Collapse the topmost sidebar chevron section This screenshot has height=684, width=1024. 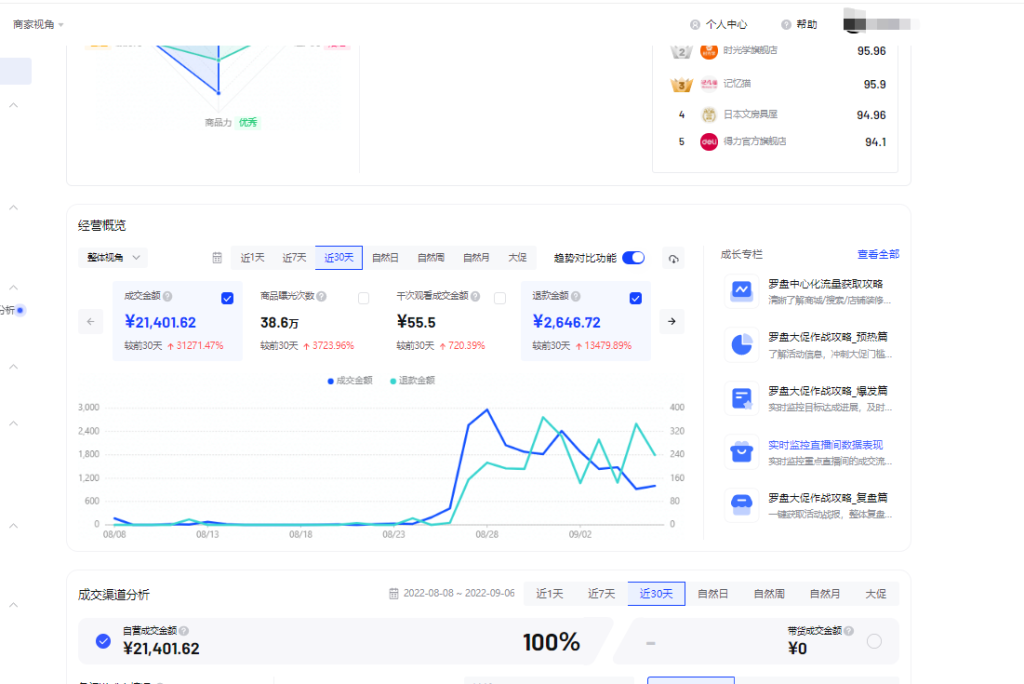pyautogui.click(x=13, y=105)
